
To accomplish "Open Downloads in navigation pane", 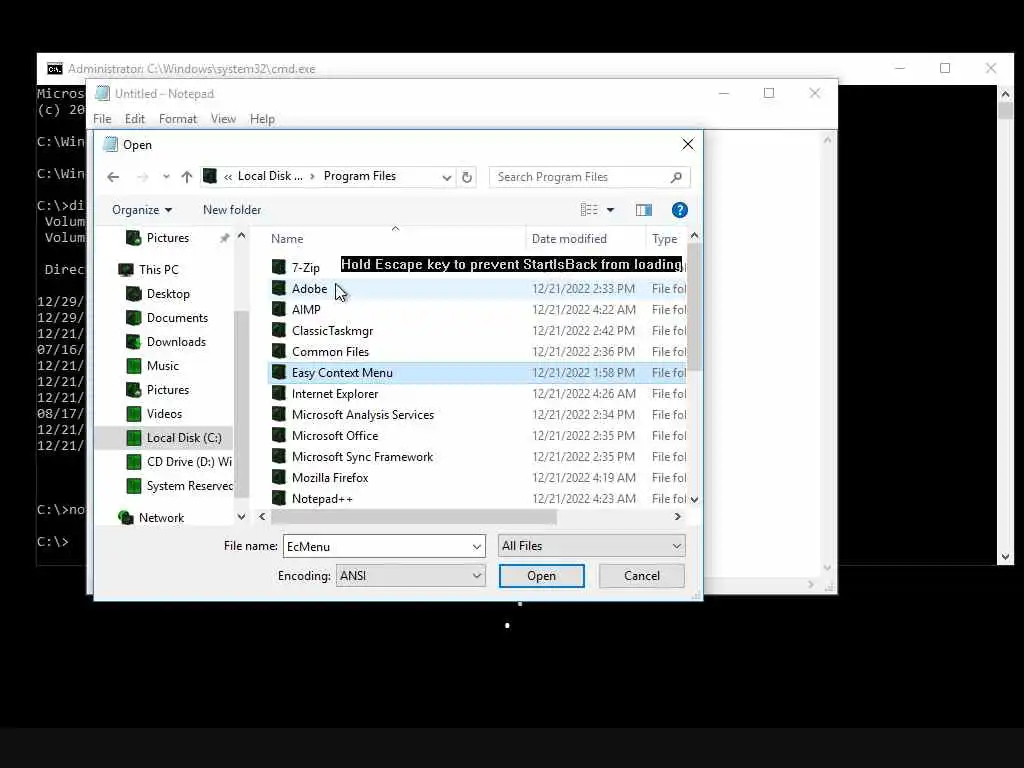I will point(176,342).
